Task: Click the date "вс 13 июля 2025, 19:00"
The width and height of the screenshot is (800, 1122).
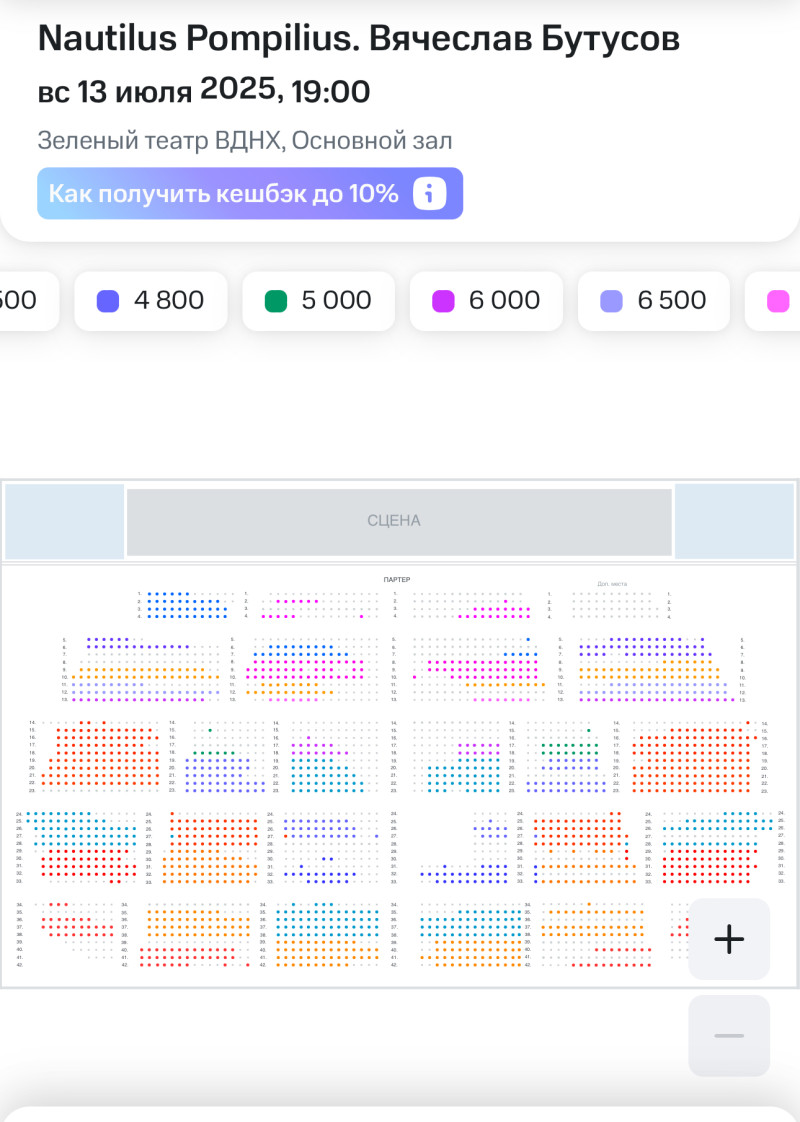Action: (x=204, y=92)
